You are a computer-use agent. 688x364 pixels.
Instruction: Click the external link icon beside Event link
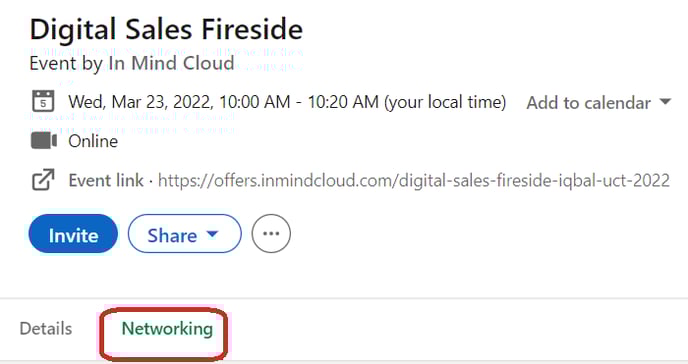pos(43,180)
